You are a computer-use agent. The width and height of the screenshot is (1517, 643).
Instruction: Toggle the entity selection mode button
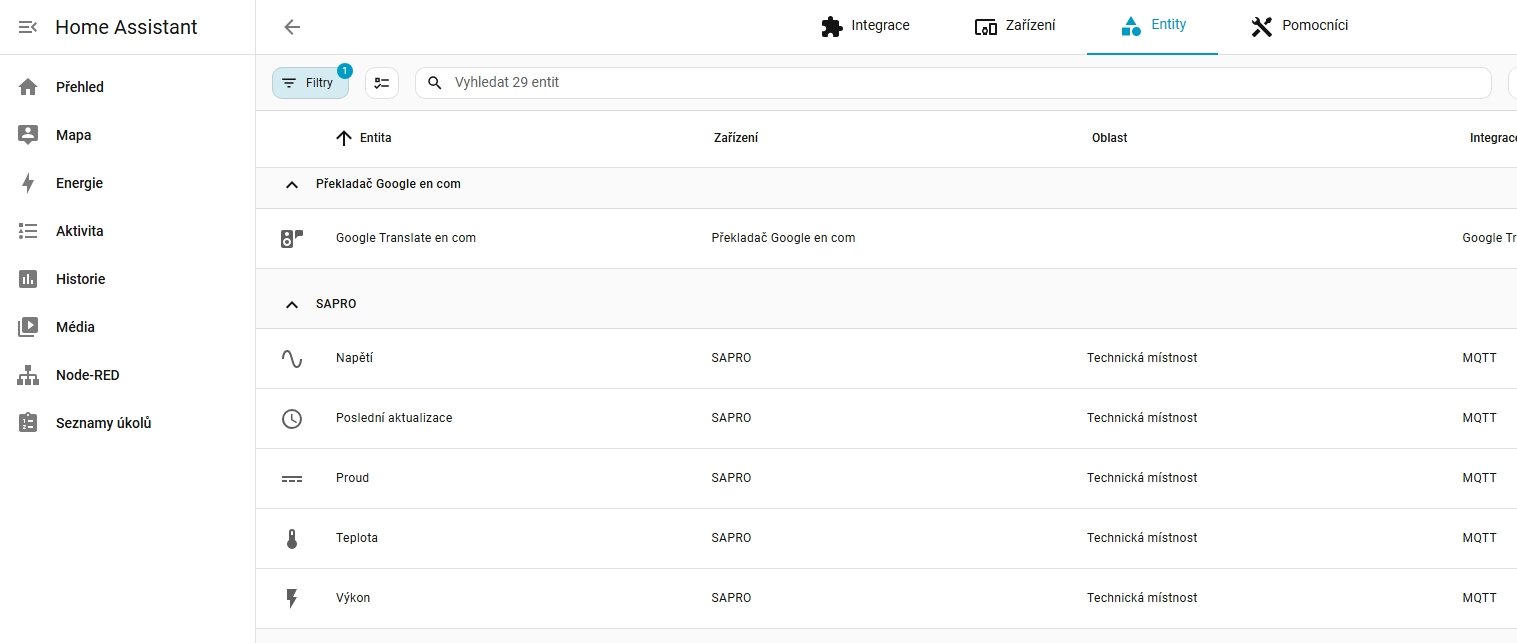click(382, 83)
